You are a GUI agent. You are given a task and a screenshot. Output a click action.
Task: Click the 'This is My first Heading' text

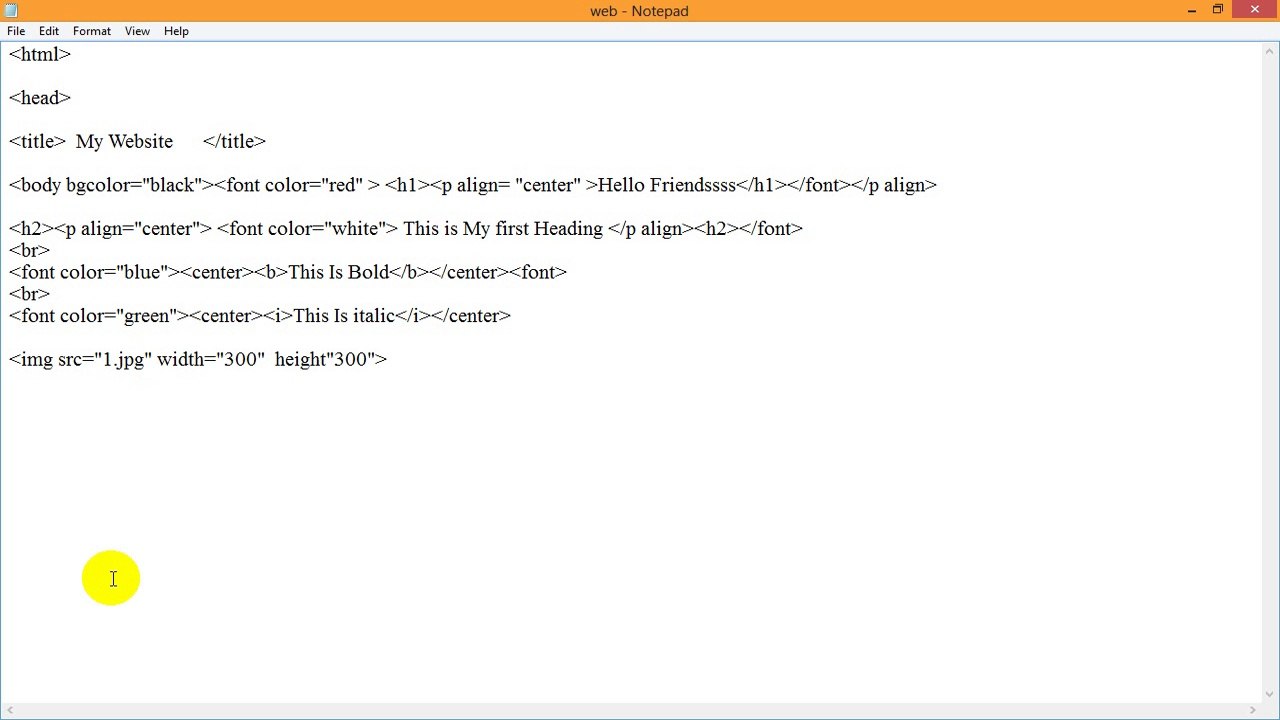tap(503, 229)
